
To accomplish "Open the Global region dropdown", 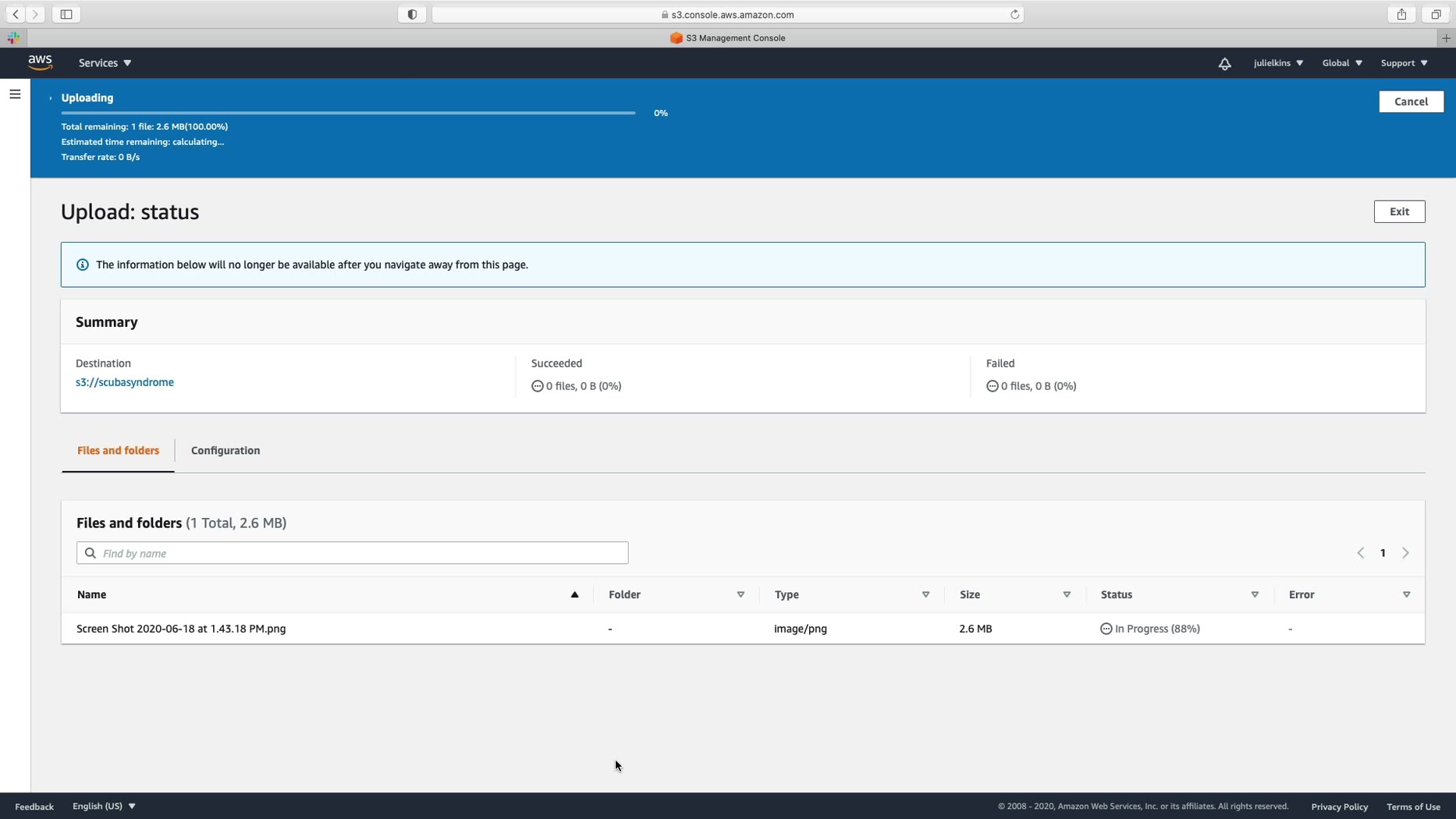I will click(1342, 63).
